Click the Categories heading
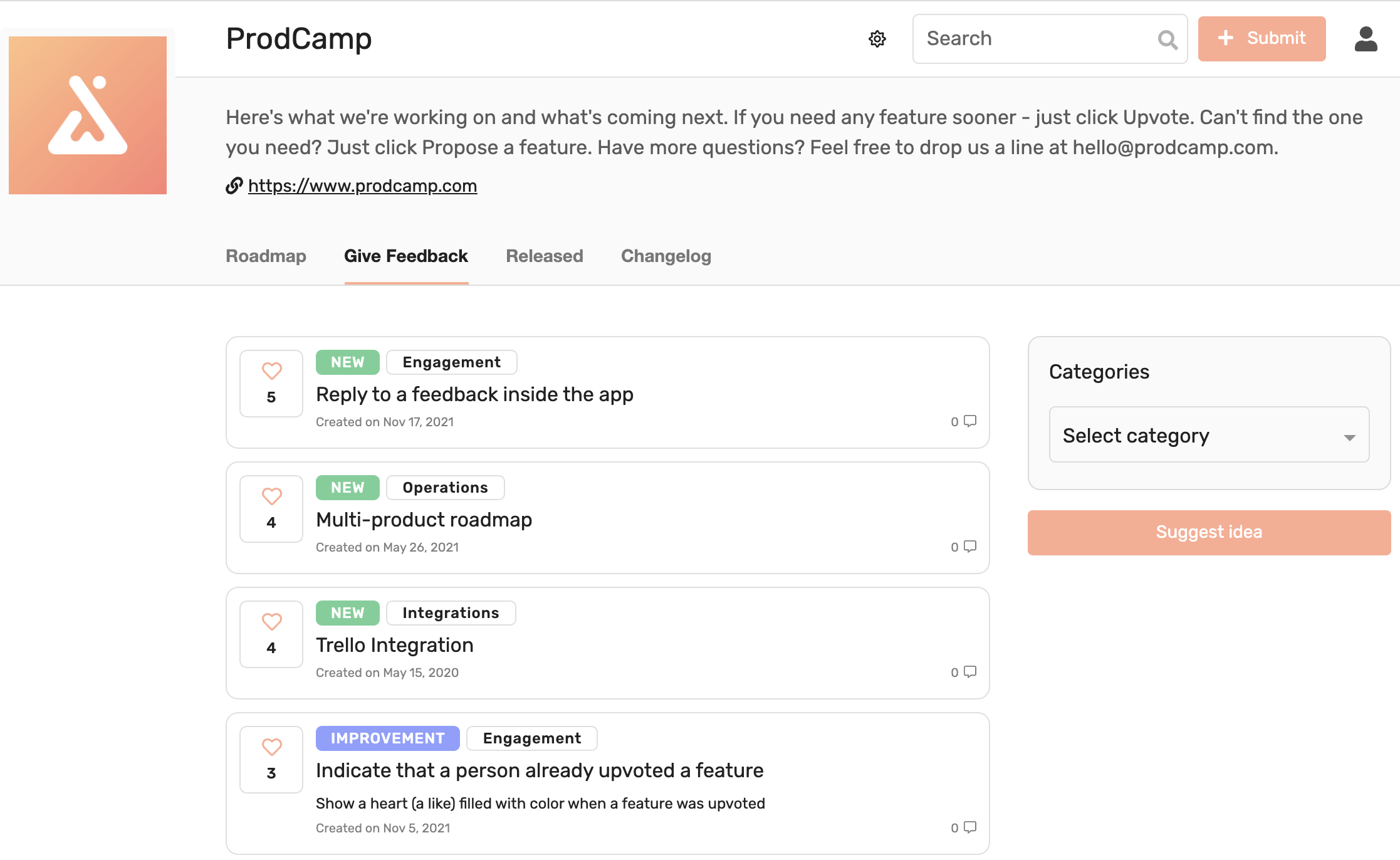Viewport: 1400px width, 860px height. 1099,372
